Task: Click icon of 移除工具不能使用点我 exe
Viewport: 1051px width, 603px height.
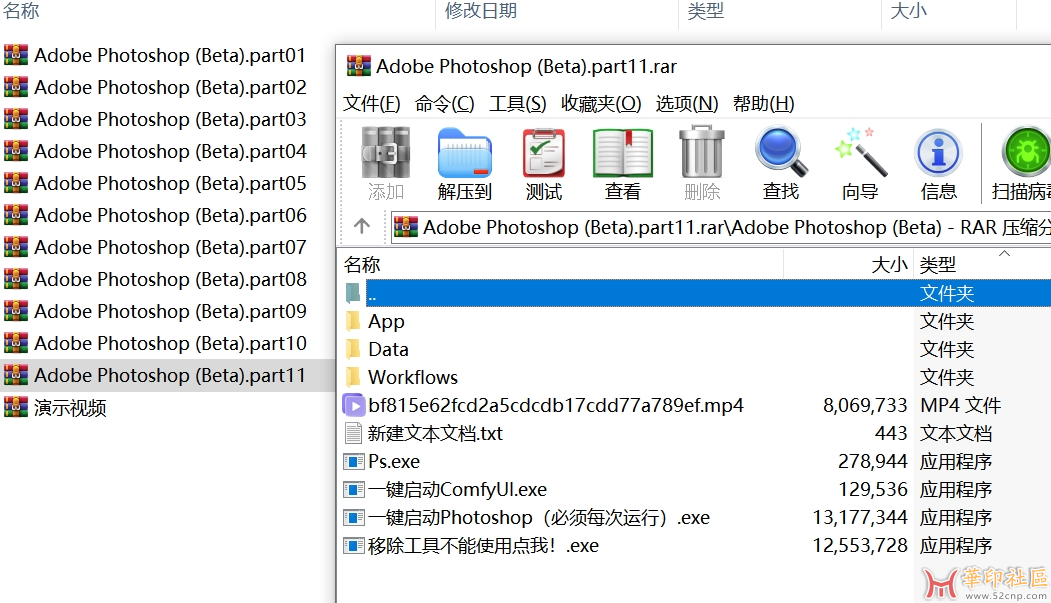Action: tap(353, 546)
